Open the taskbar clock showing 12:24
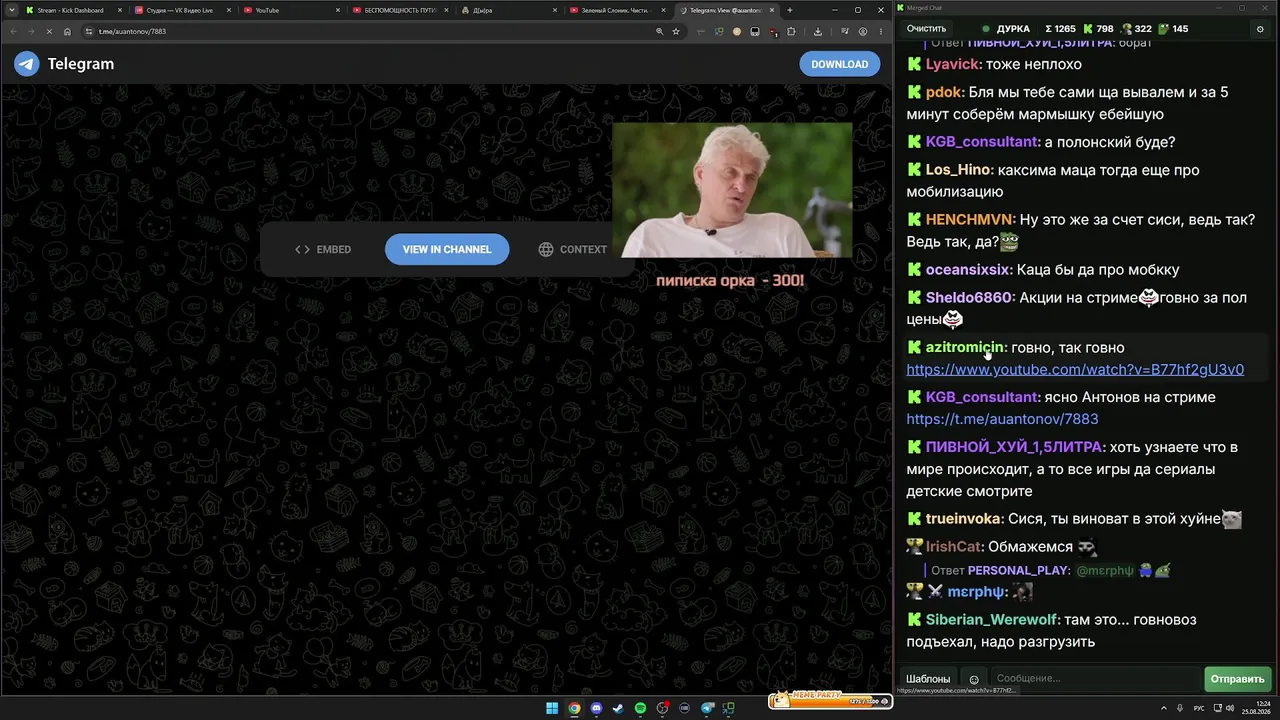This screenshot has width=1280, height=720. (x=1258, y=708)
